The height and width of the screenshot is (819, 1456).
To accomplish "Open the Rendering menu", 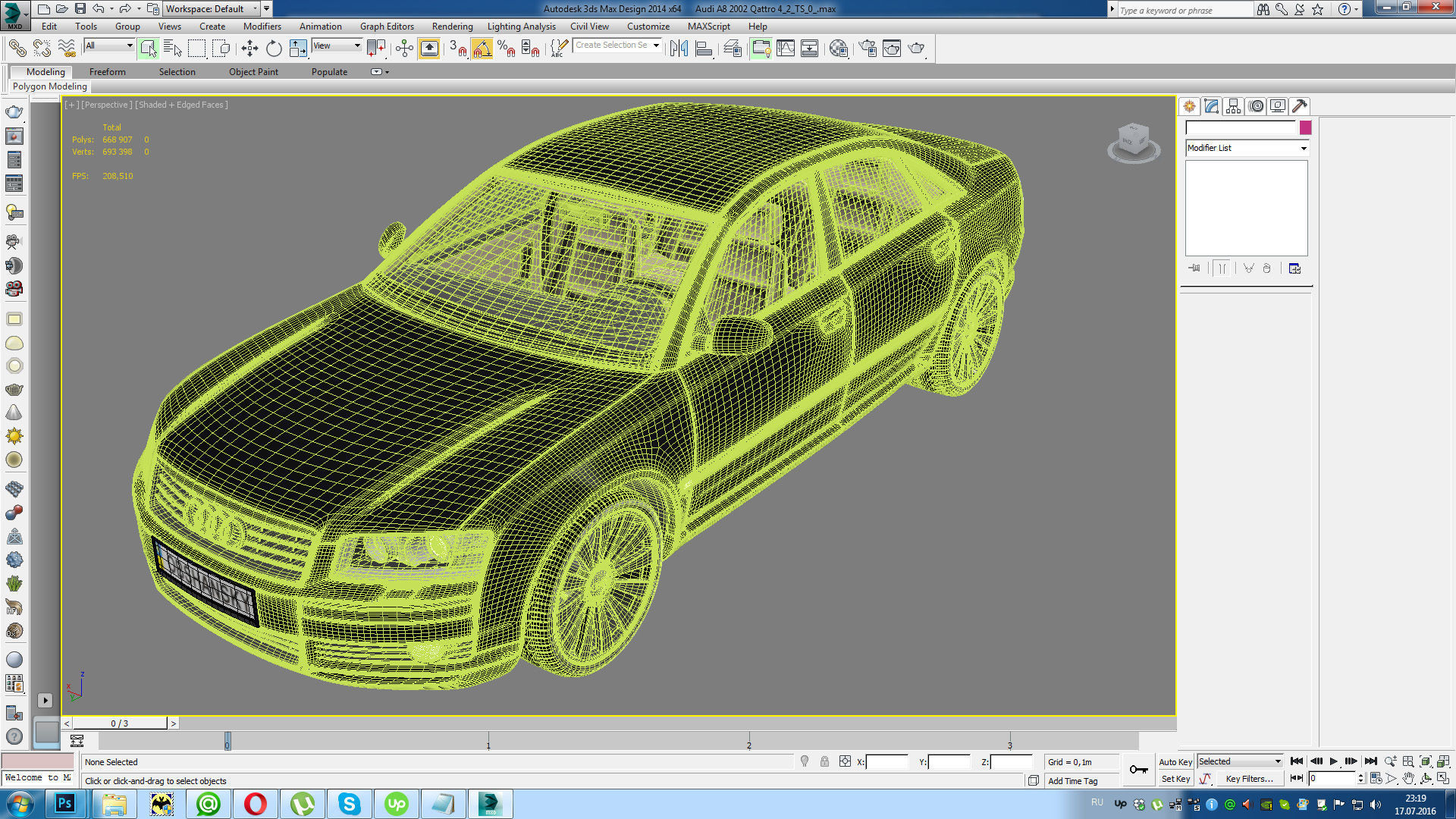I will click(452, 27).
